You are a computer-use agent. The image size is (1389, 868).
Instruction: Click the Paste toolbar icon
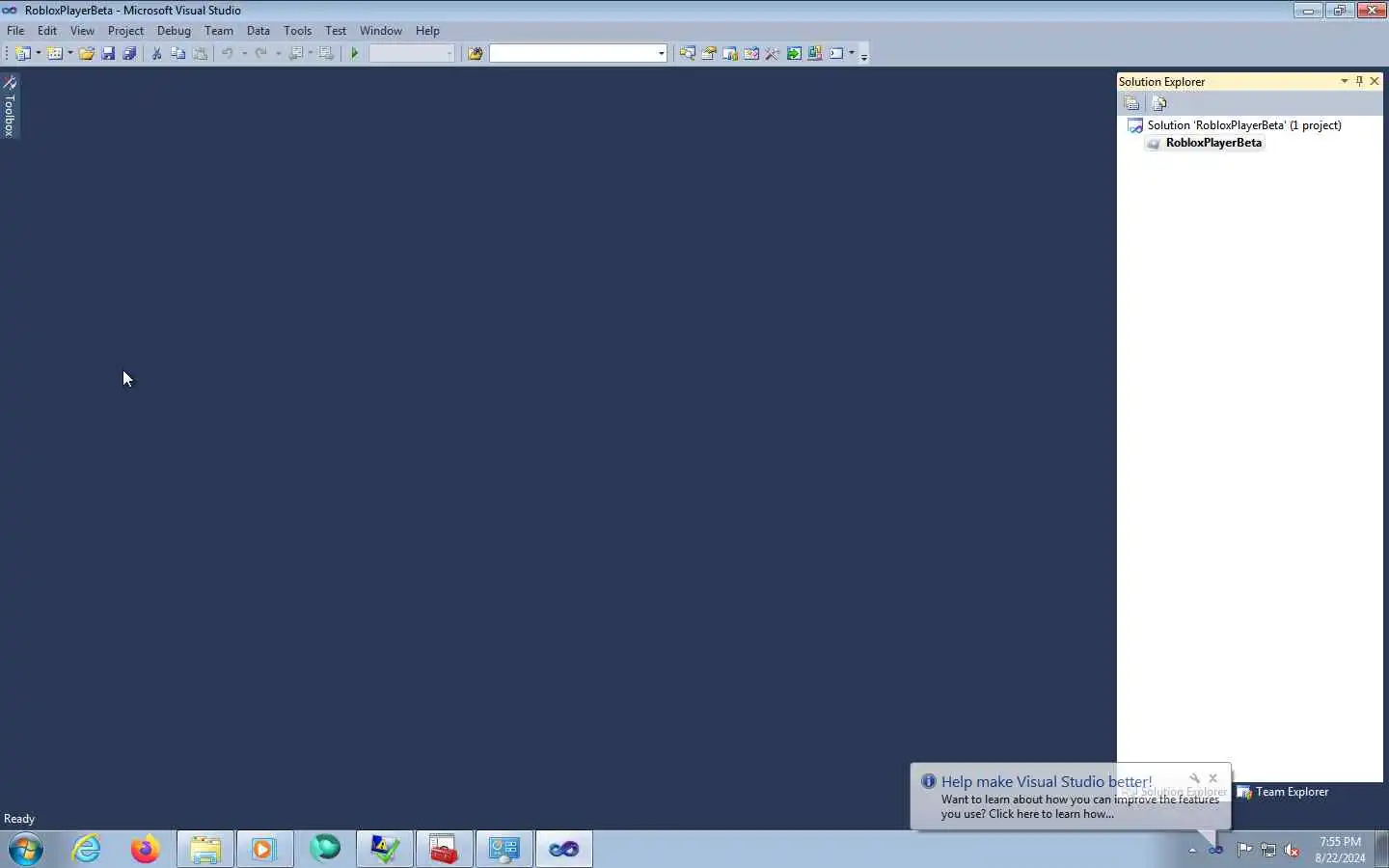point(200,54)
